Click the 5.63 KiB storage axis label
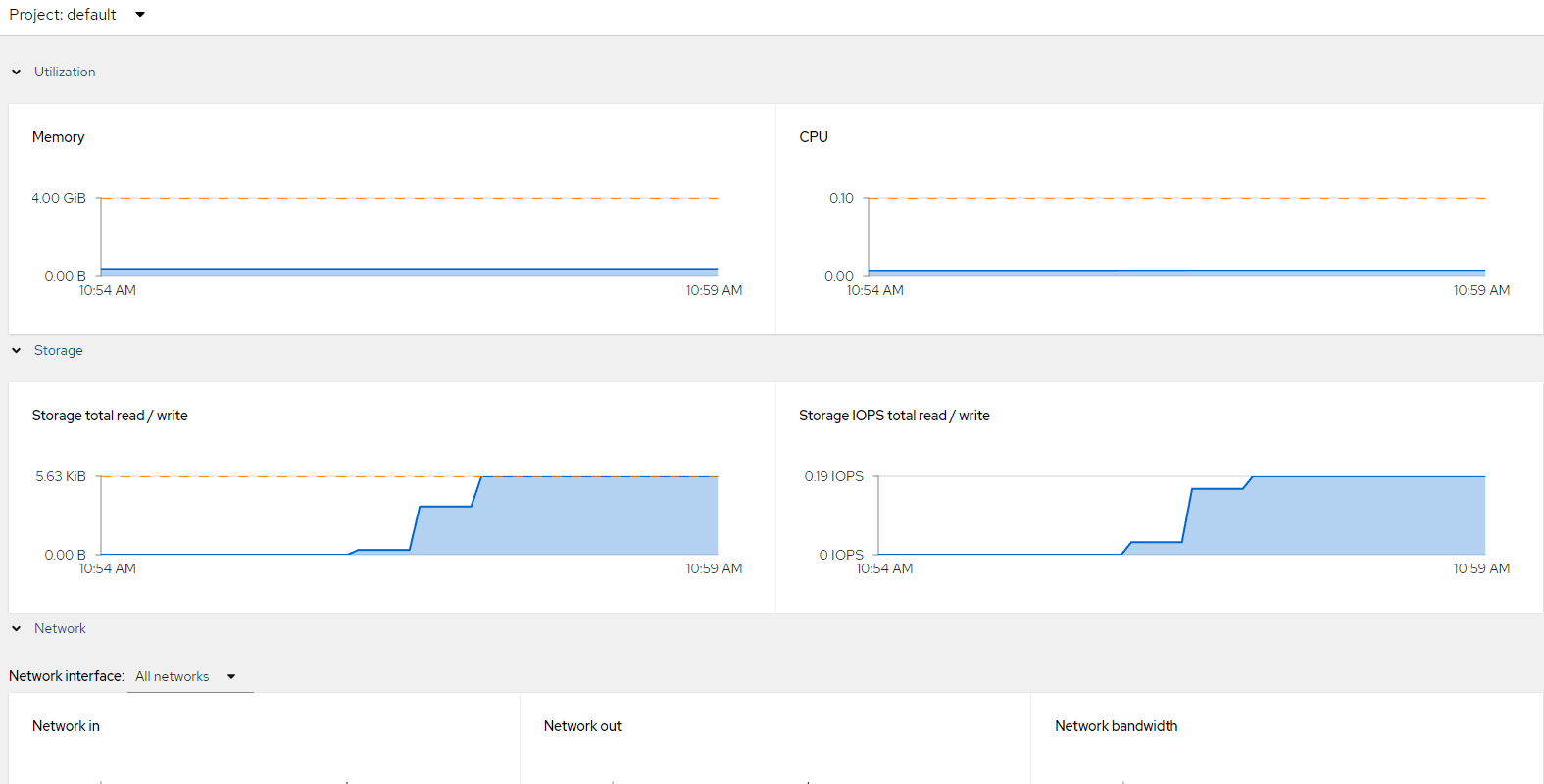Image resolution: width=1544 pixels, height=784 pixels. 61,476
